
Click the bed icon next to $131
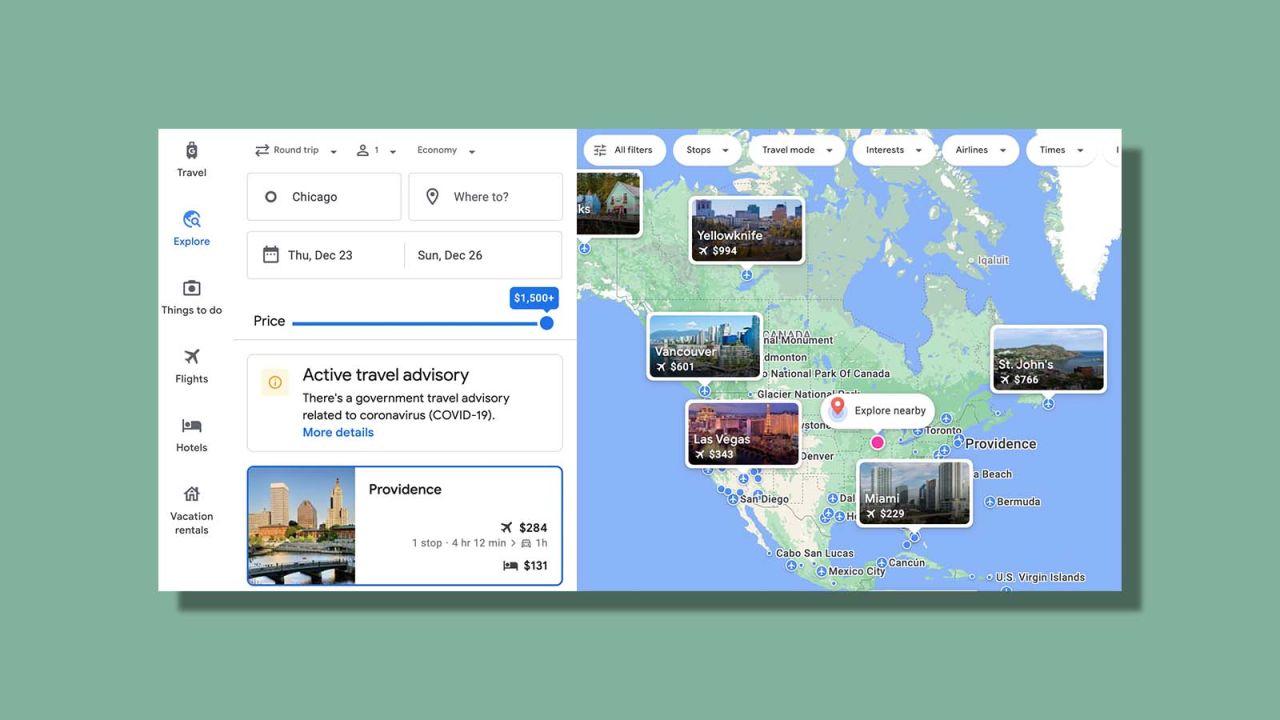point(510,565)
